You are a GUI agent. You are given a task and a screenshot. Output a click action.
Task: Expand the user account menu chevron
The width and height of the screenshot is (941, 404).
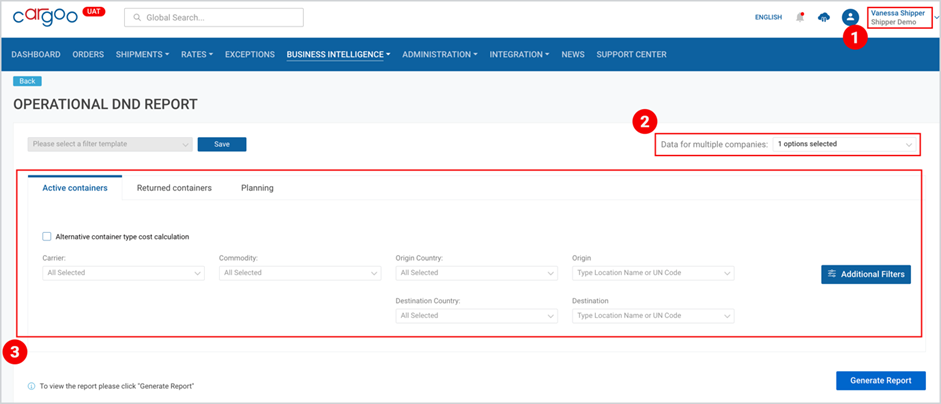pyautogui.click(x=937, y=18)
